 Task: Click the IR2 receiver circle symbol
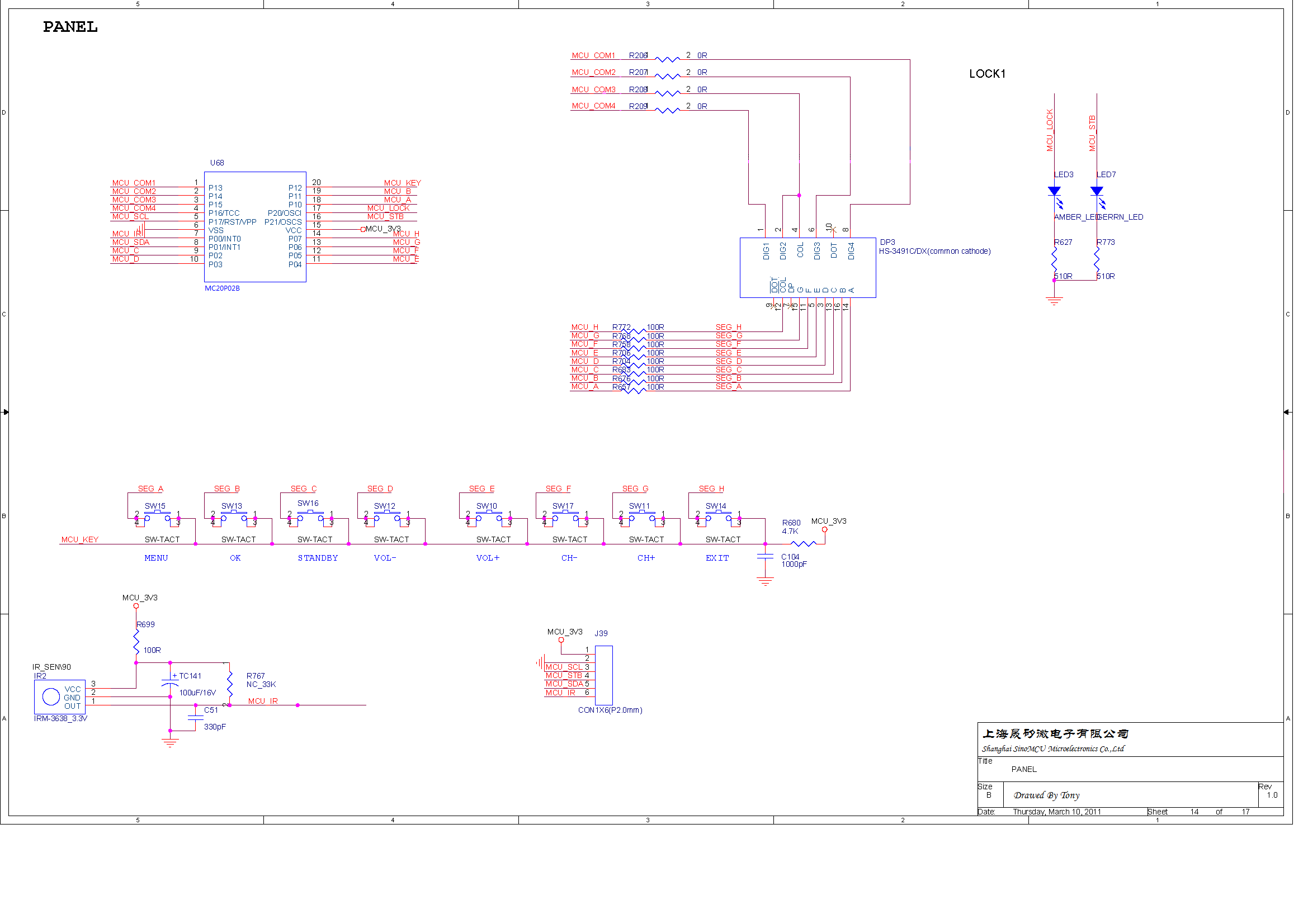point(51,696)
